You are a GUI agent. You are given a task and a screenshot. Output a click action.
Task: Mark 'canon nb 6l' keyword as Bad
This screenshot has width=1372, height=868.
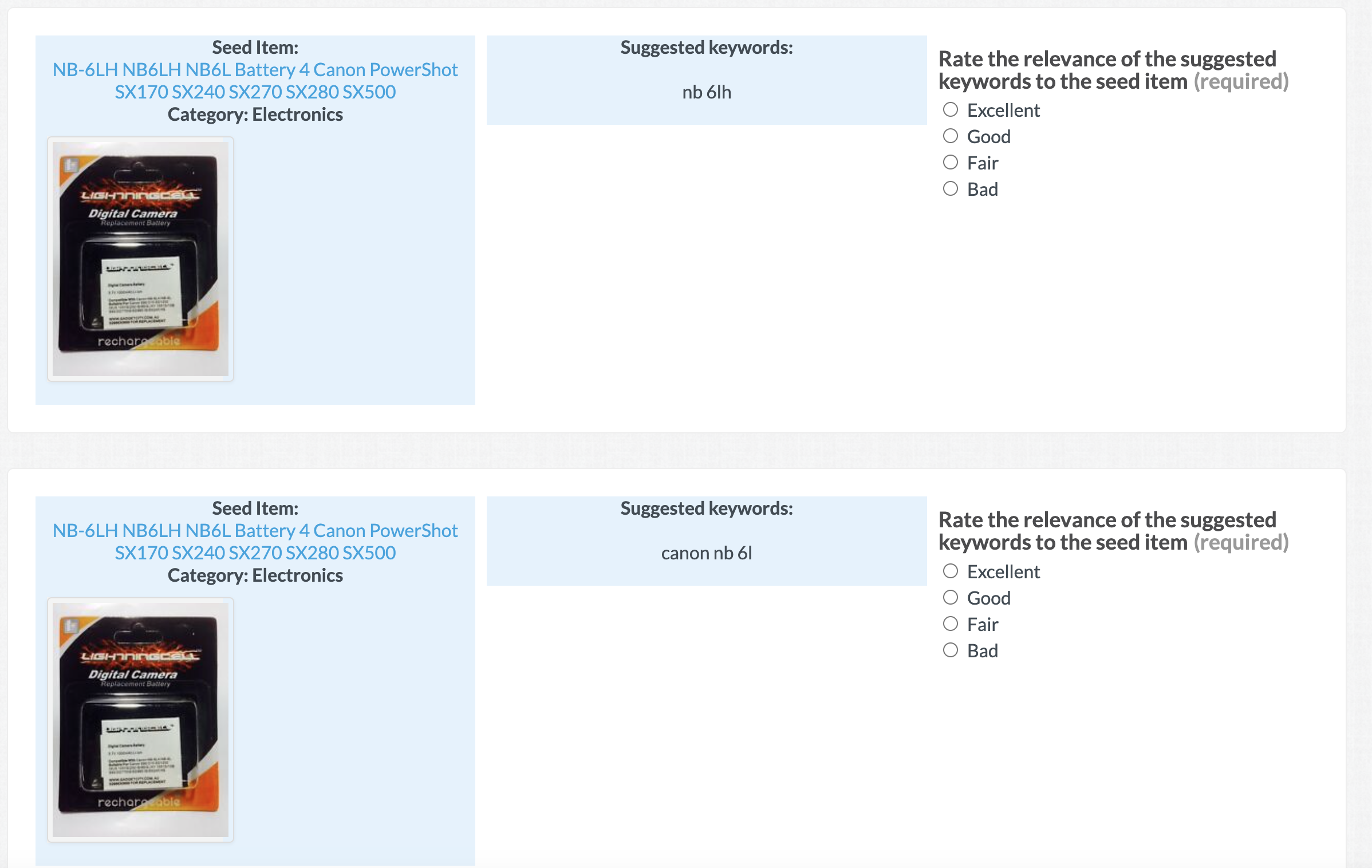click(951, 650)
